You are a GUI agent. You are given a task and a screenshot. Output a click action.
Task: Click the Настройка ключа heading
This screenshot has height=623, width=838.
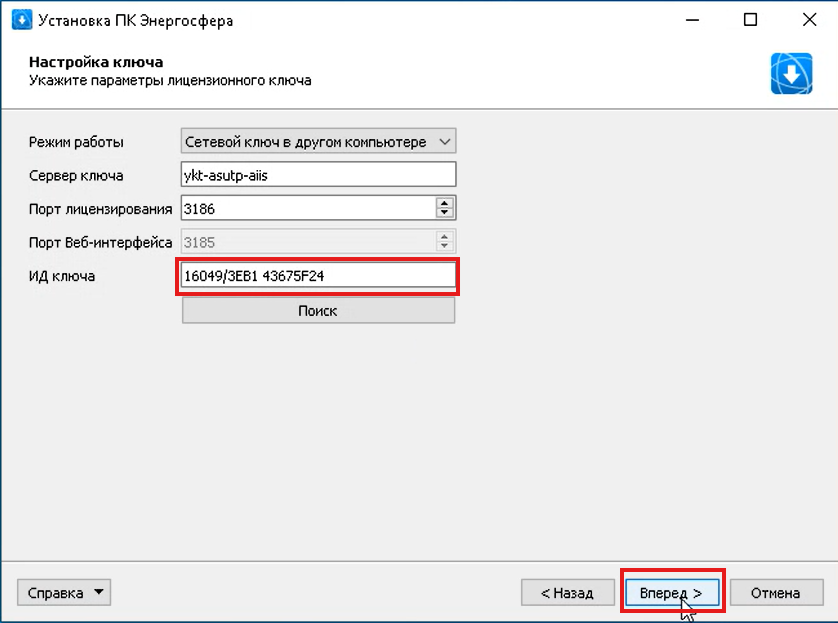pos(96,62)
